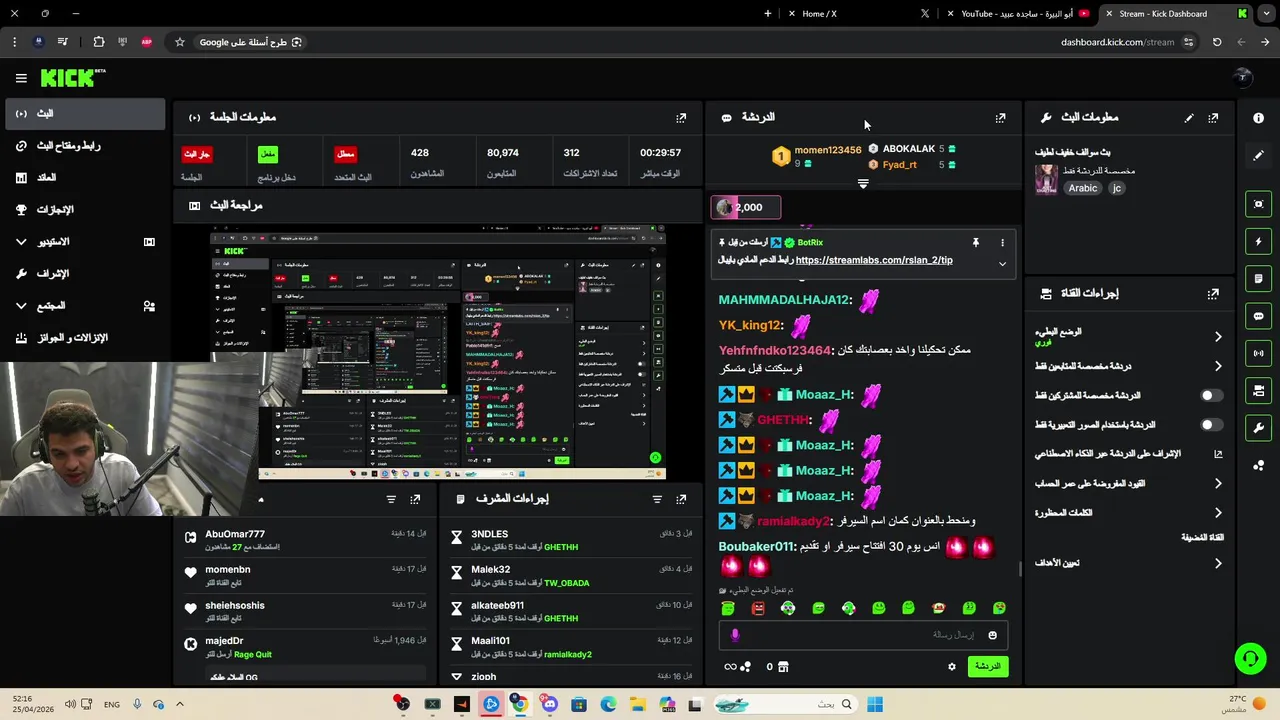Click the stream category cover image
This screenshot has width=1280, height=720.
(x=1047, y=179)
